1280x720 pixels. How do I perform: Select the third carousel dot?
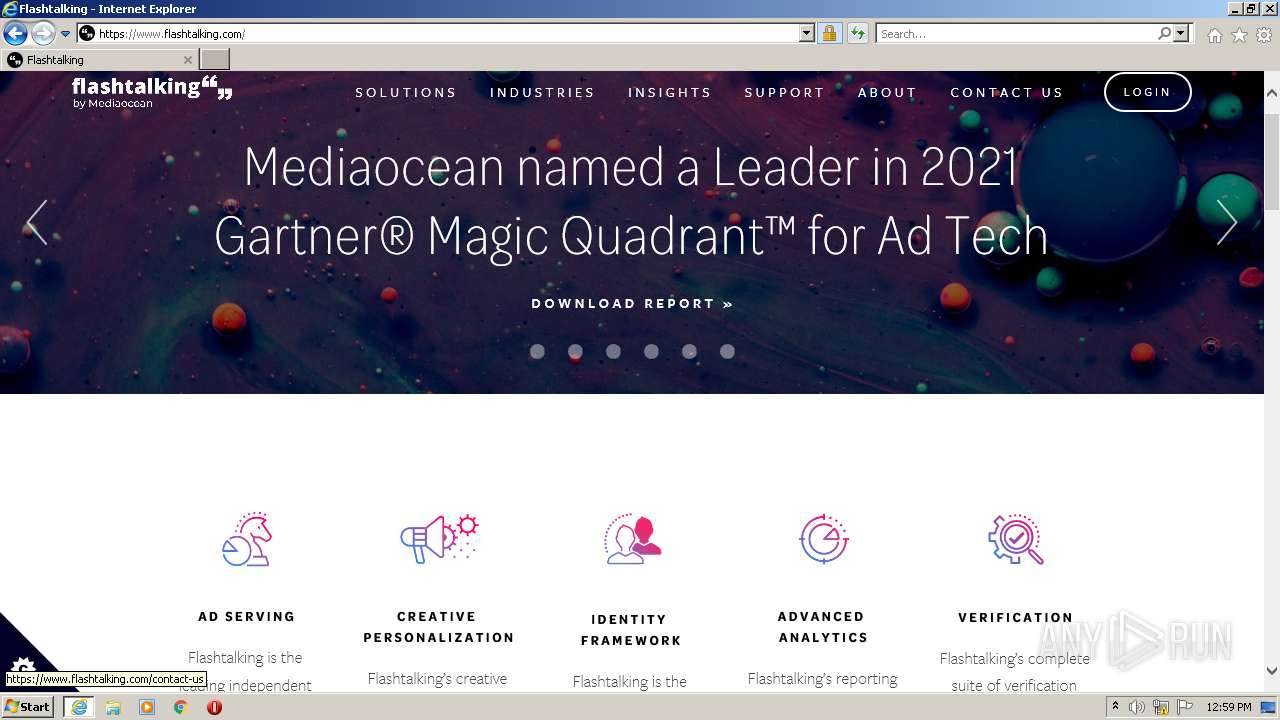coord(613,351)
